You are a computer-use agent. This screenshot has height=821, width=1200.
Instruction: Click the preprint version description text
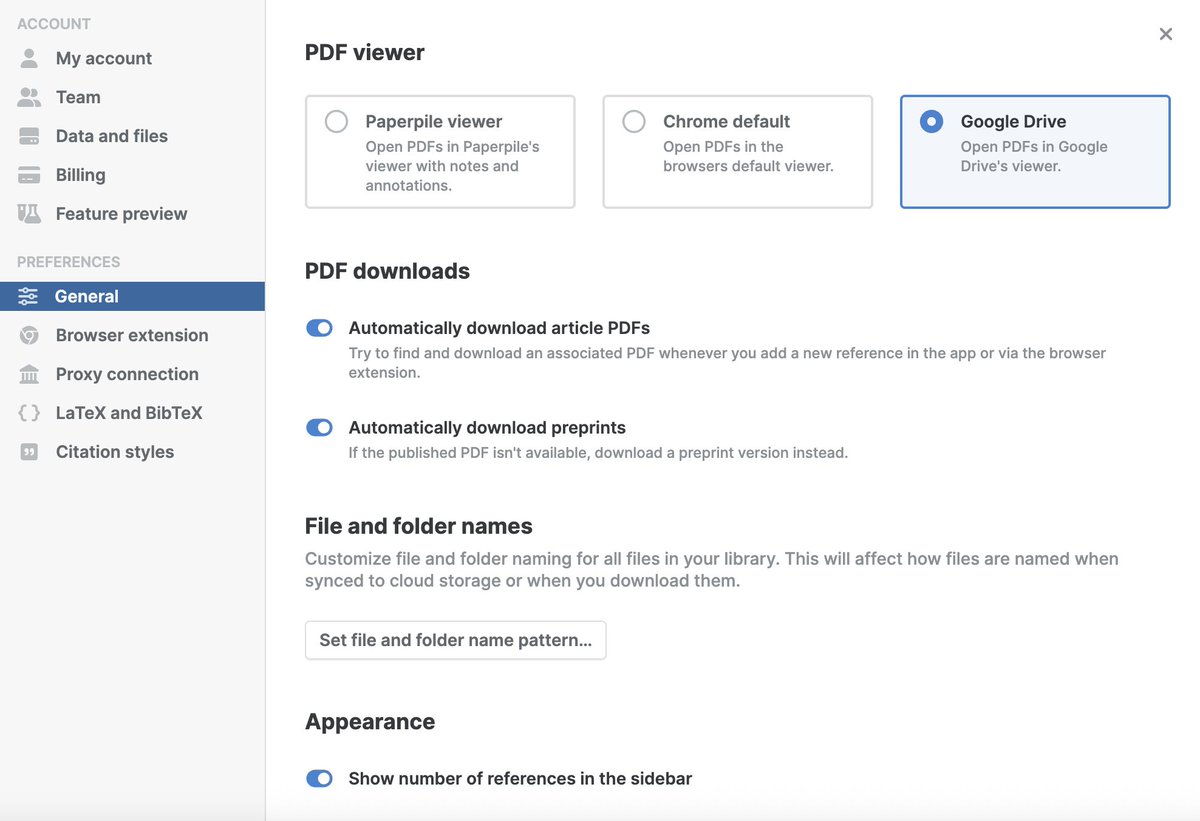click(598, 453)
